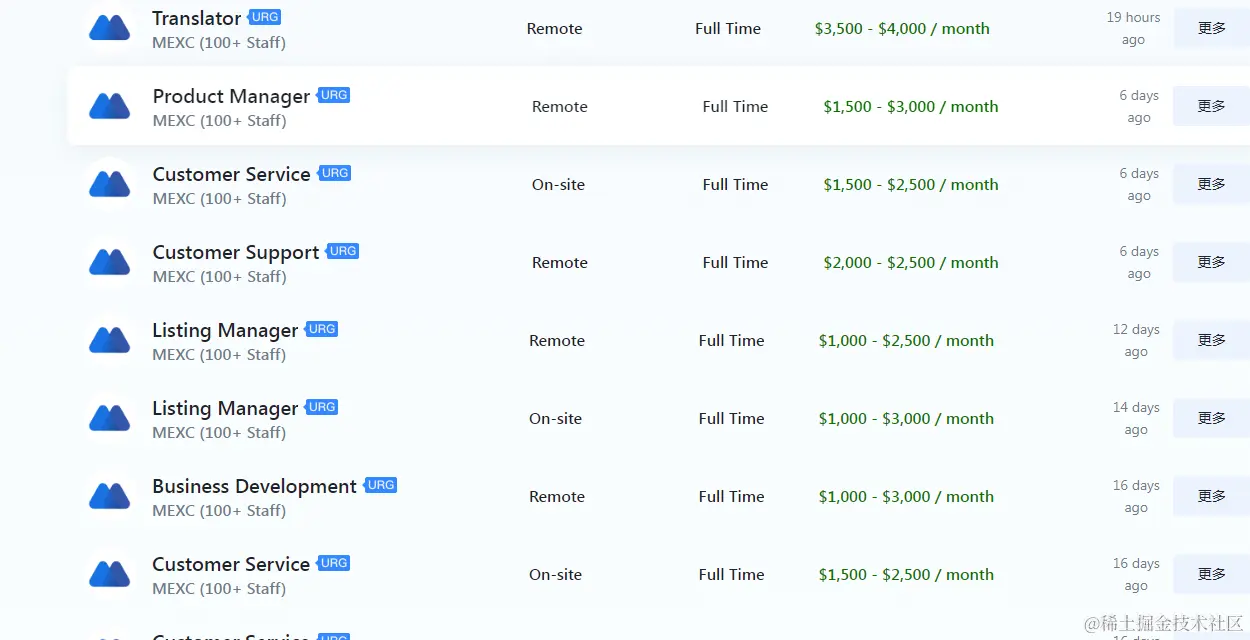Screen dimensions: 1250x640
Task: Click the MEXC logo beside Customer Support
Action: coord(110,262)
